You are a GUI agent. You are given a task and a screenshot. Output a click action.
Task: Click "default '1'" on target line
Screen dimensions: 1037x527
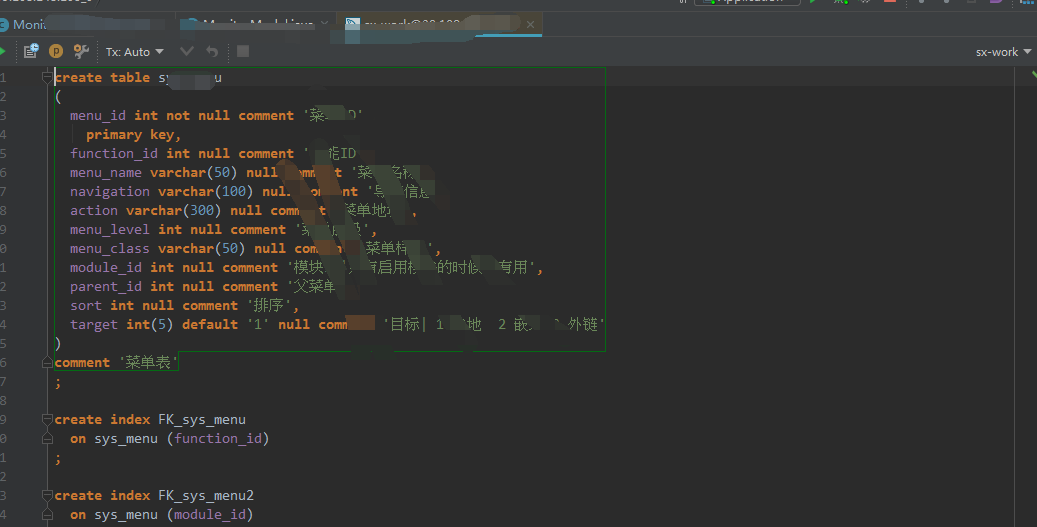(226, 325)
